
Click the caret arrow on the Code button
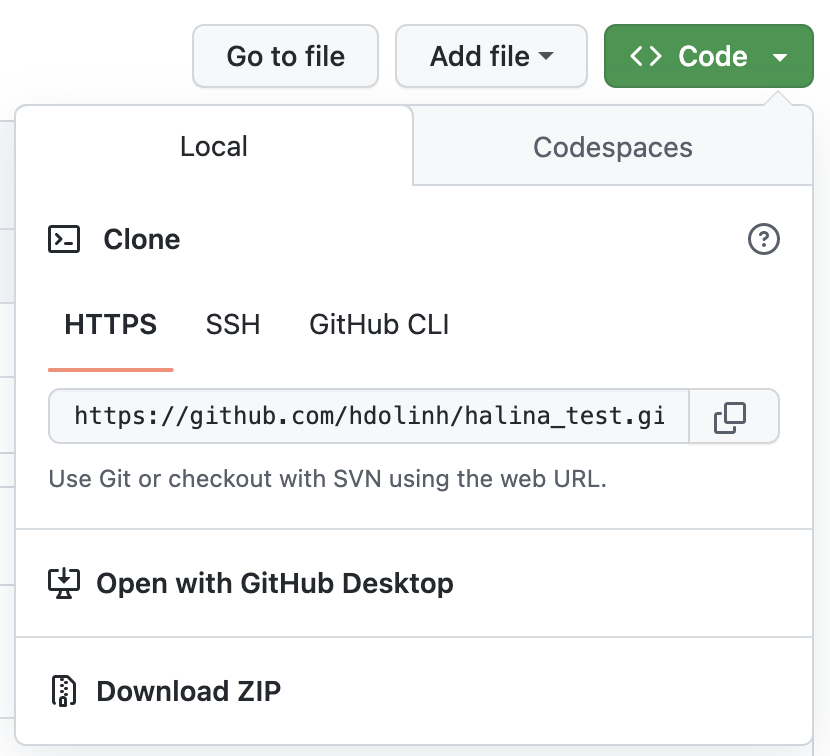(781, 57)
